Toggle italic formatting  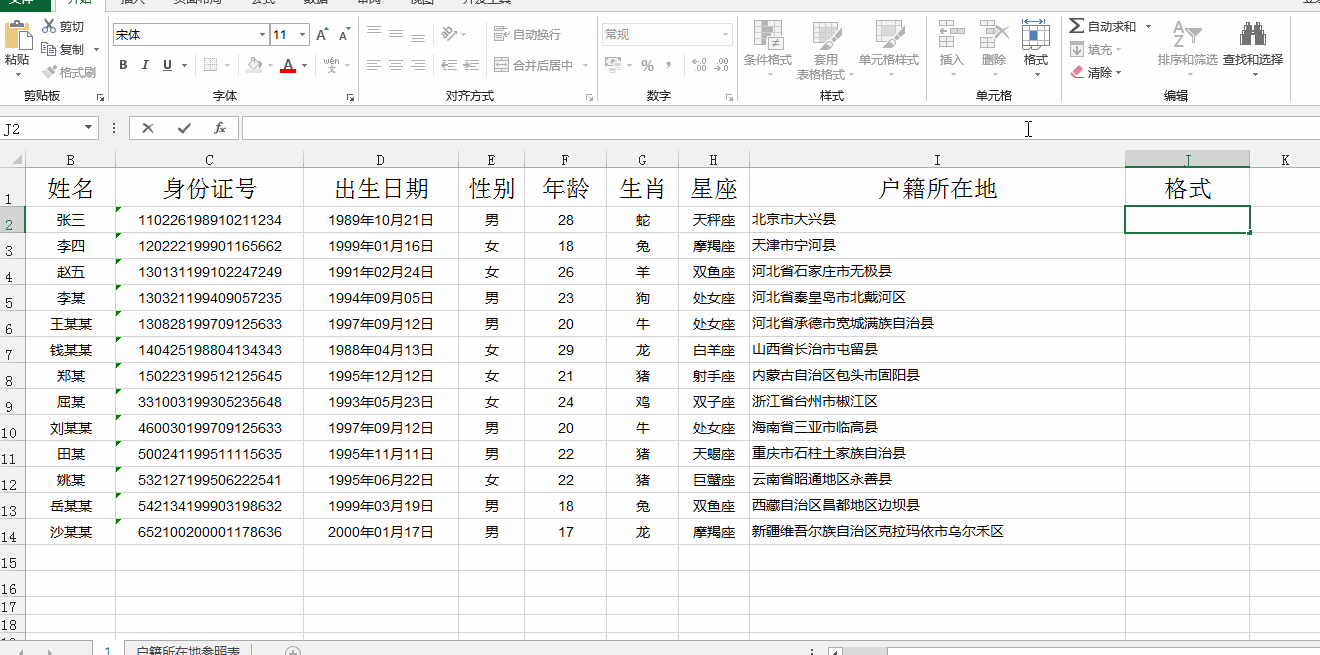coord(145,65)
